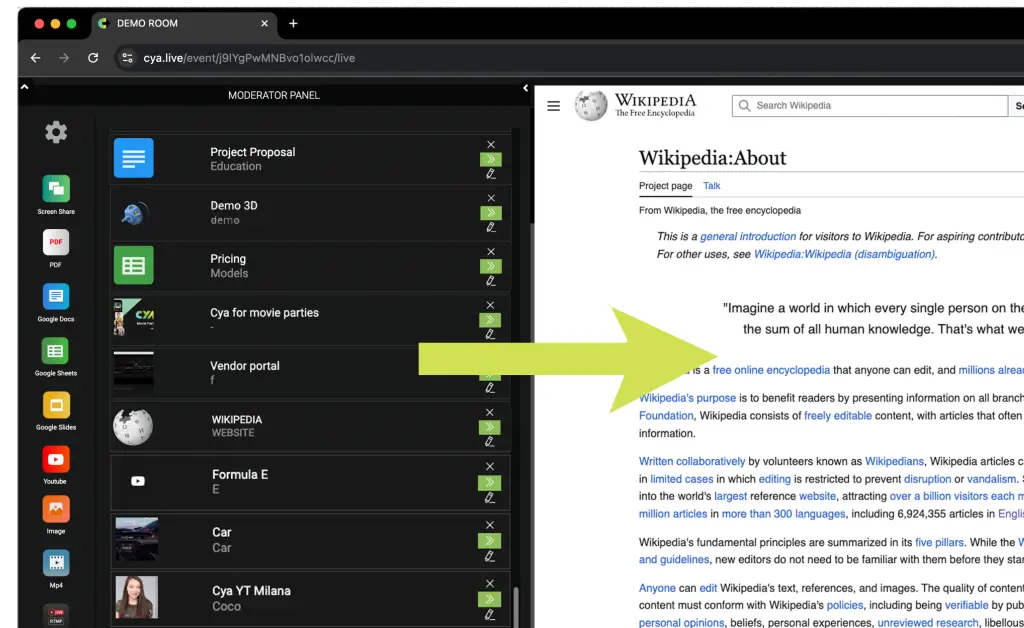Follow the 'more than 300 languages' link
This screenshot has height=628, width=1024.
(x=783, y=514)
